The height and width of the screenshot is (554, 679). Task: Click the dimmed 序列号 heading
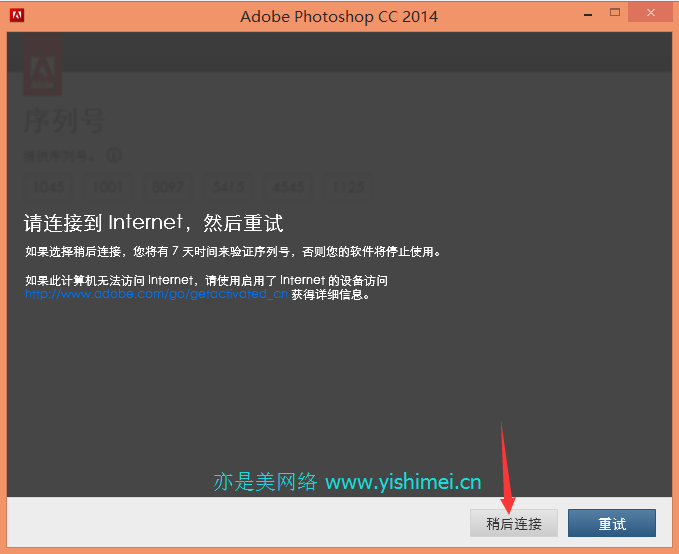pyautogui.click(x=64, y=121)
